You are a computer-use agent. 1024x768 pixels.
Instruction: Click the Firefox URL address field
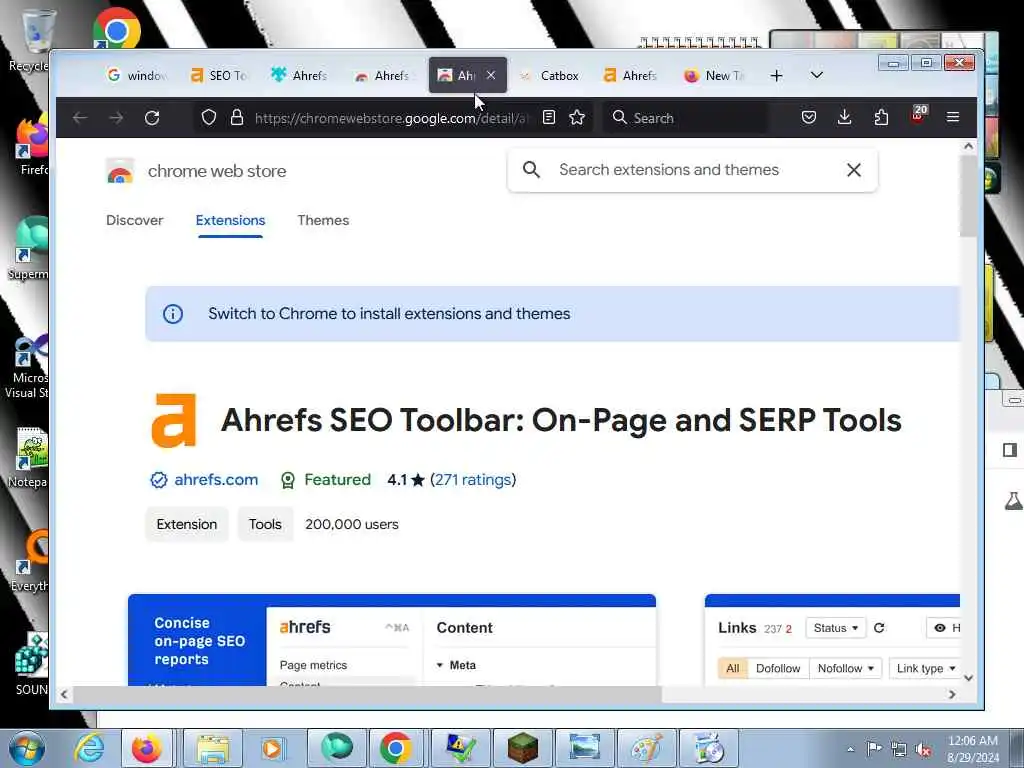tap(390, 118)
